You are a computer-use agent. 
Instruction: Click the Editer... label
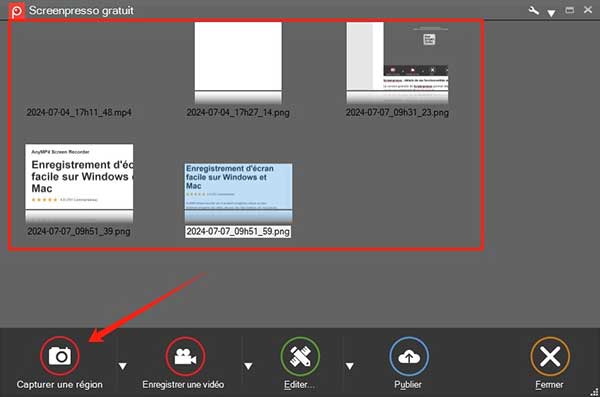point(299,385)
